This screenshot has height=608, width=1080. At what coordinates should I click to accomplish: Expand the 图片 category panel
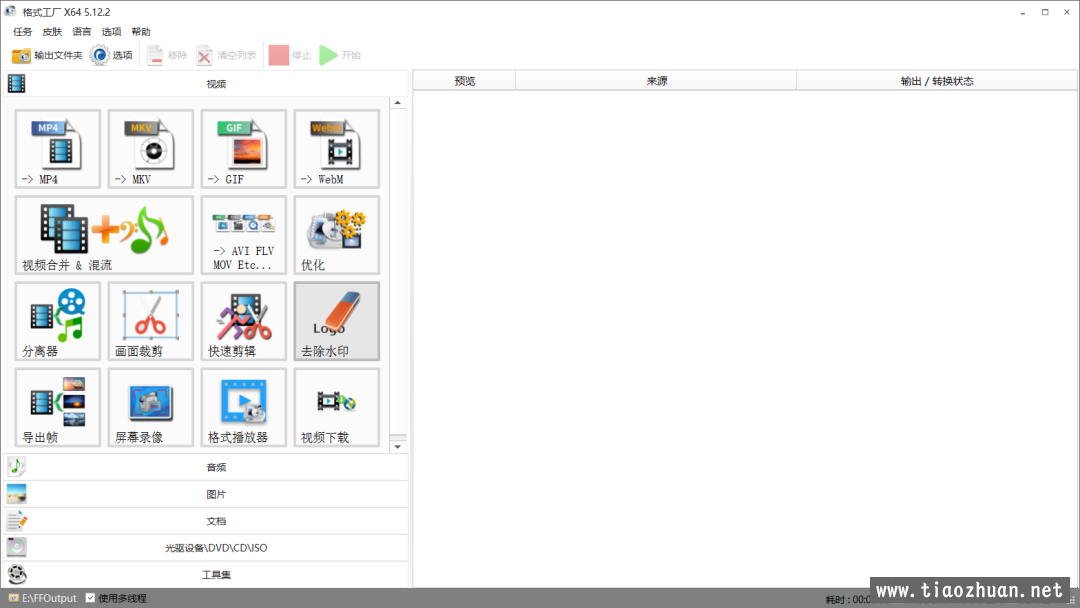tap(216, 494)
